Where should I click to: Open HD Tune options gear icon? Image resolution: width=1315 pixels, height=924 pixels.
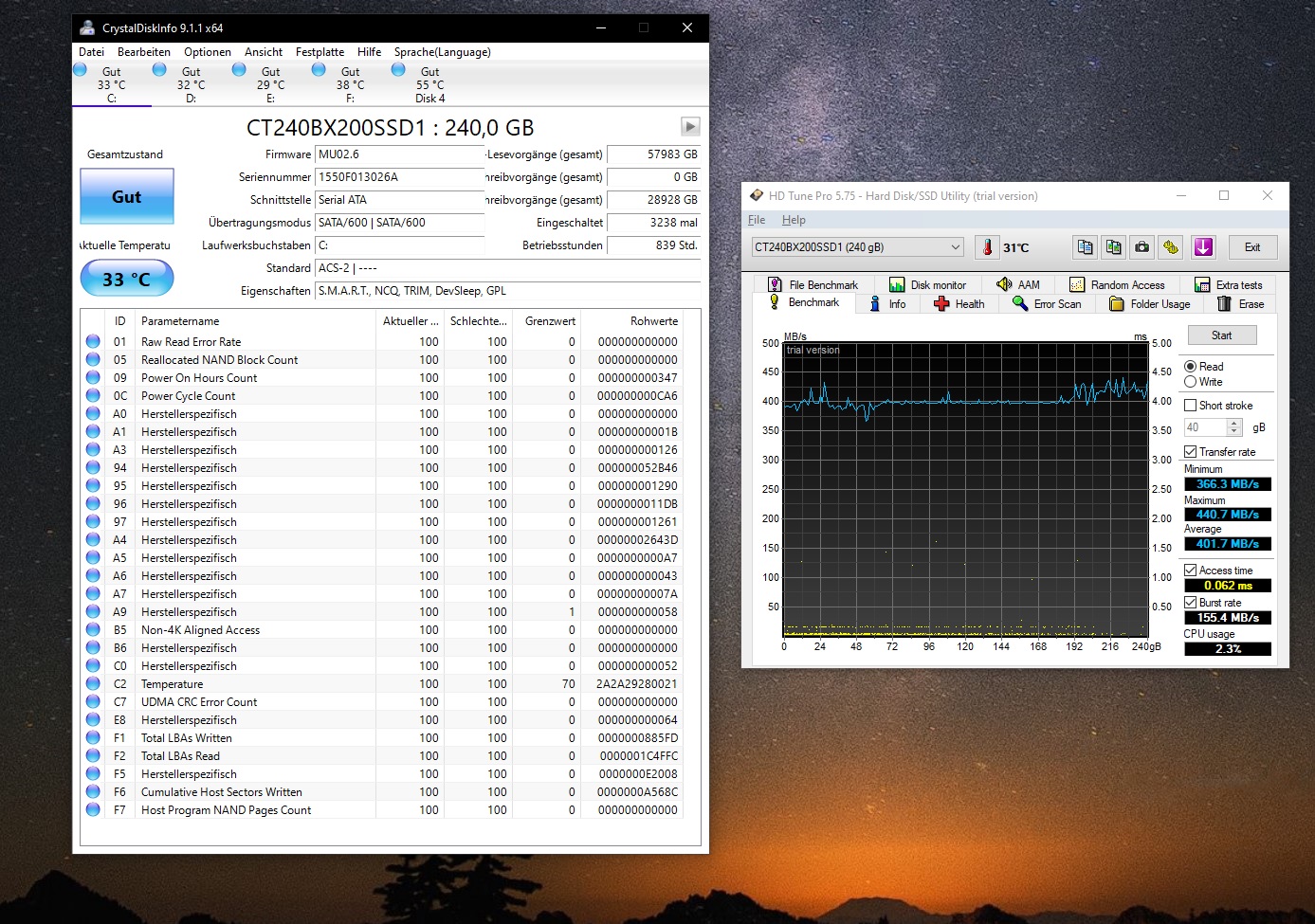tap(1171, 247)
